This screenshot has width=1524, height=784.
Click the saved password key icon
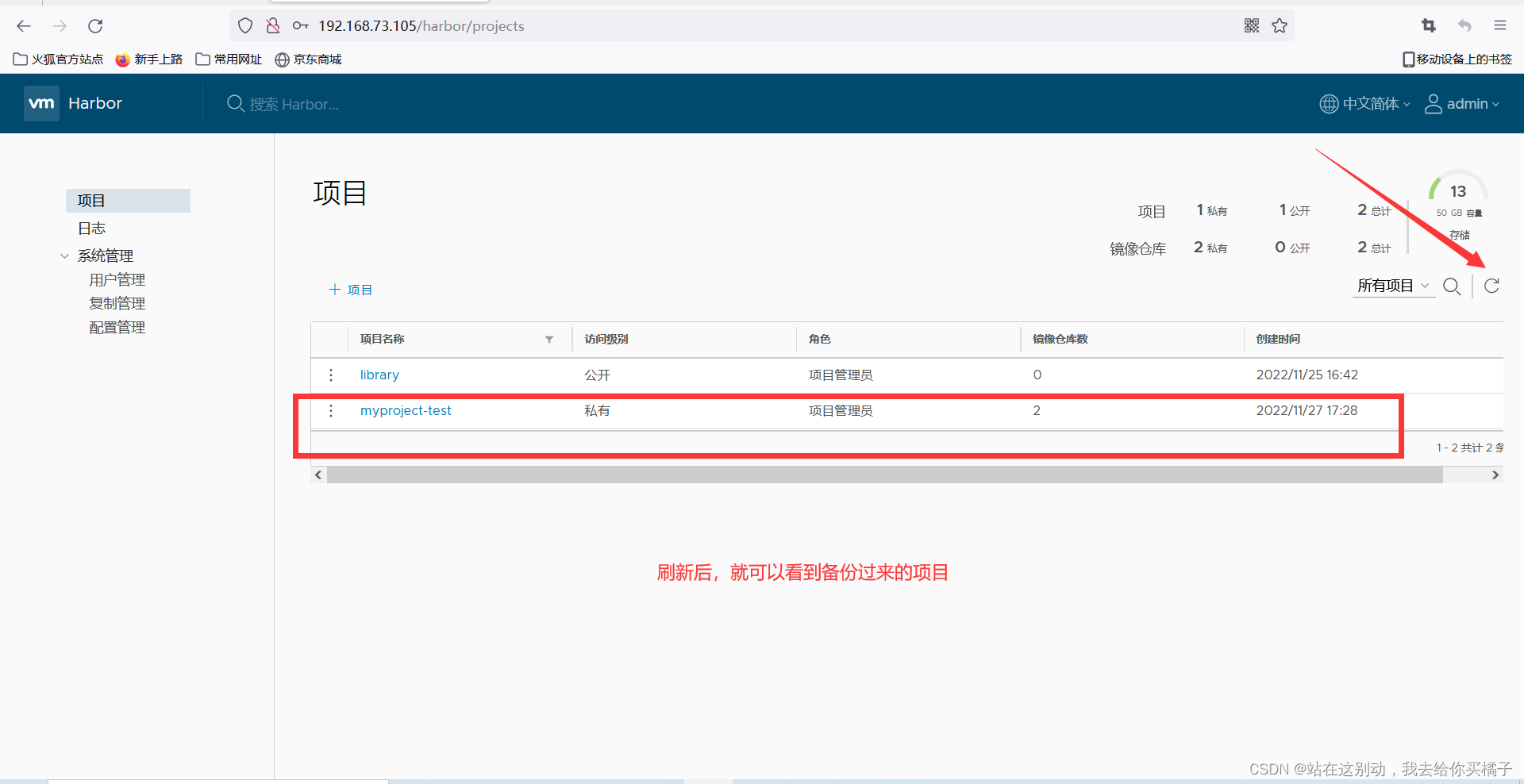coord(300,26)
